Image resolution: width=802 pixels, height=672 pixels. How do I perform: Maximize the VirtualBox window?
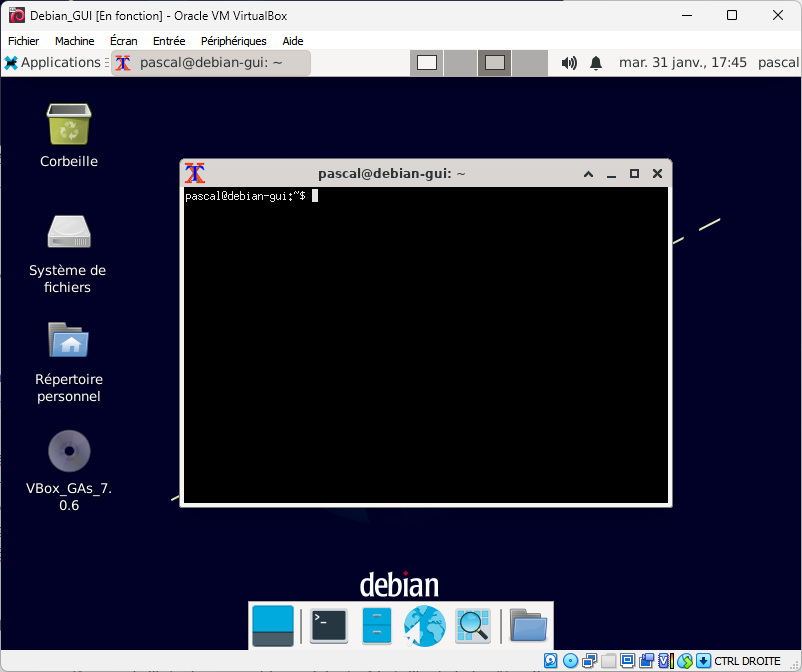(732, 15)
